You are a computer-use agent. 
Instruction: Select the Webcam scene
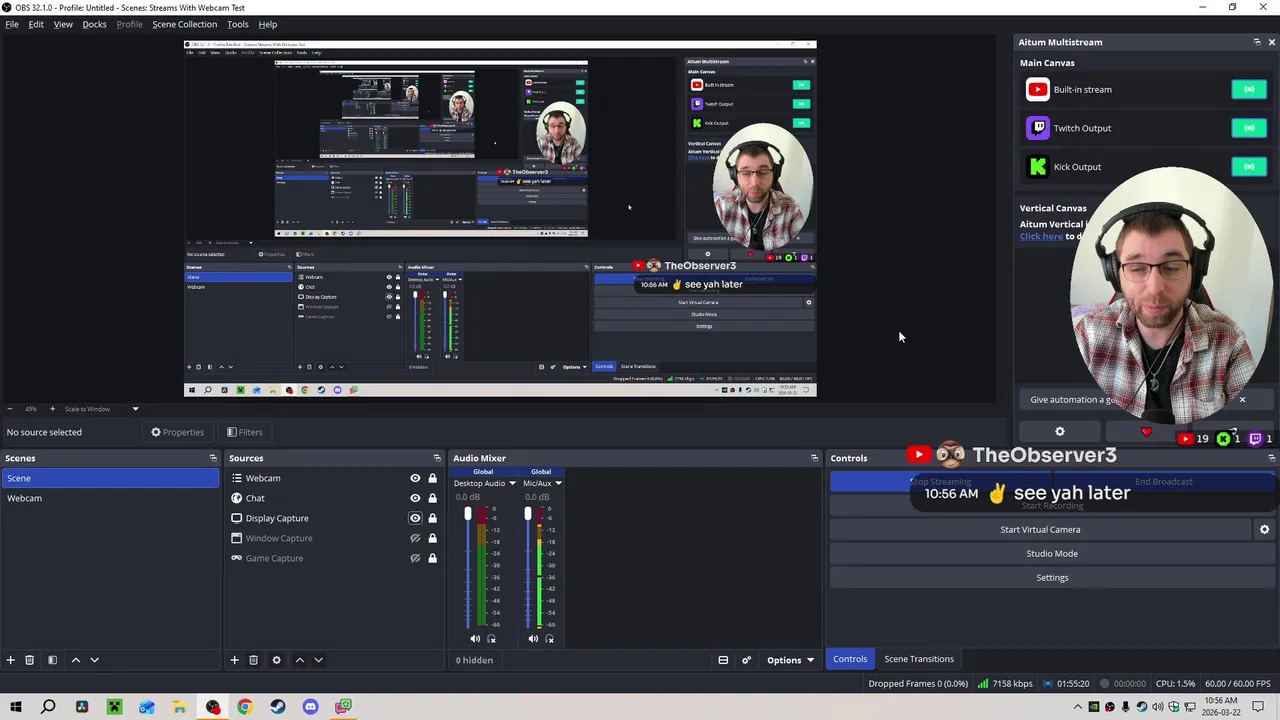click(110, 498)
